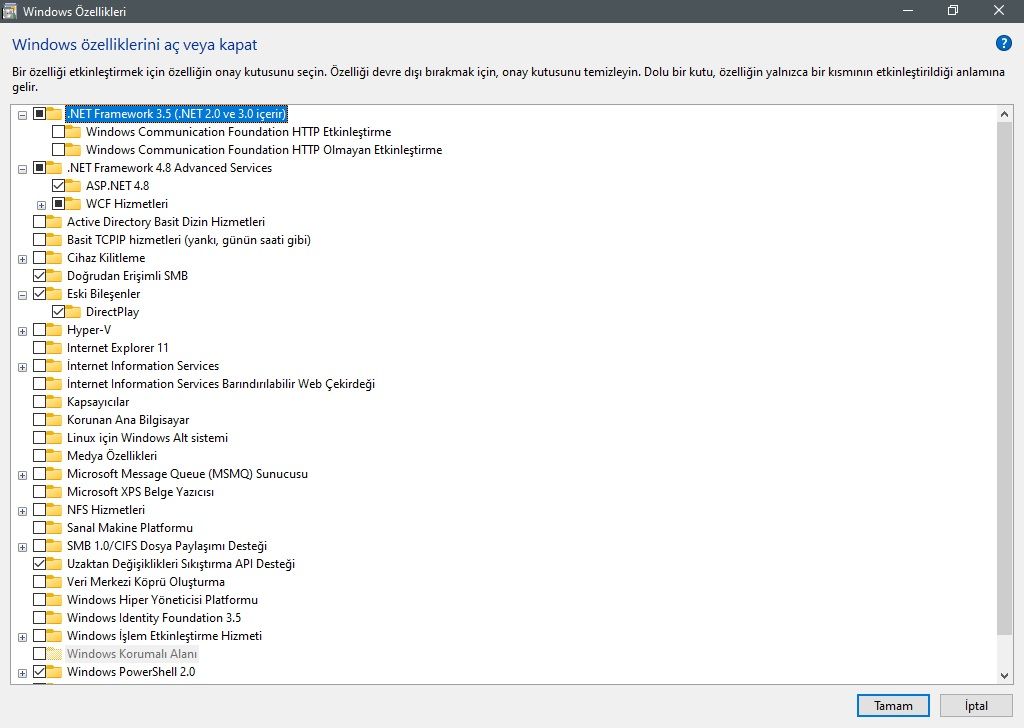The image size is (1024, 728).
Task: Check Windows Communication Foundation HTTP Etkinleştirme checkbox
Action: (x=58, y=132)
